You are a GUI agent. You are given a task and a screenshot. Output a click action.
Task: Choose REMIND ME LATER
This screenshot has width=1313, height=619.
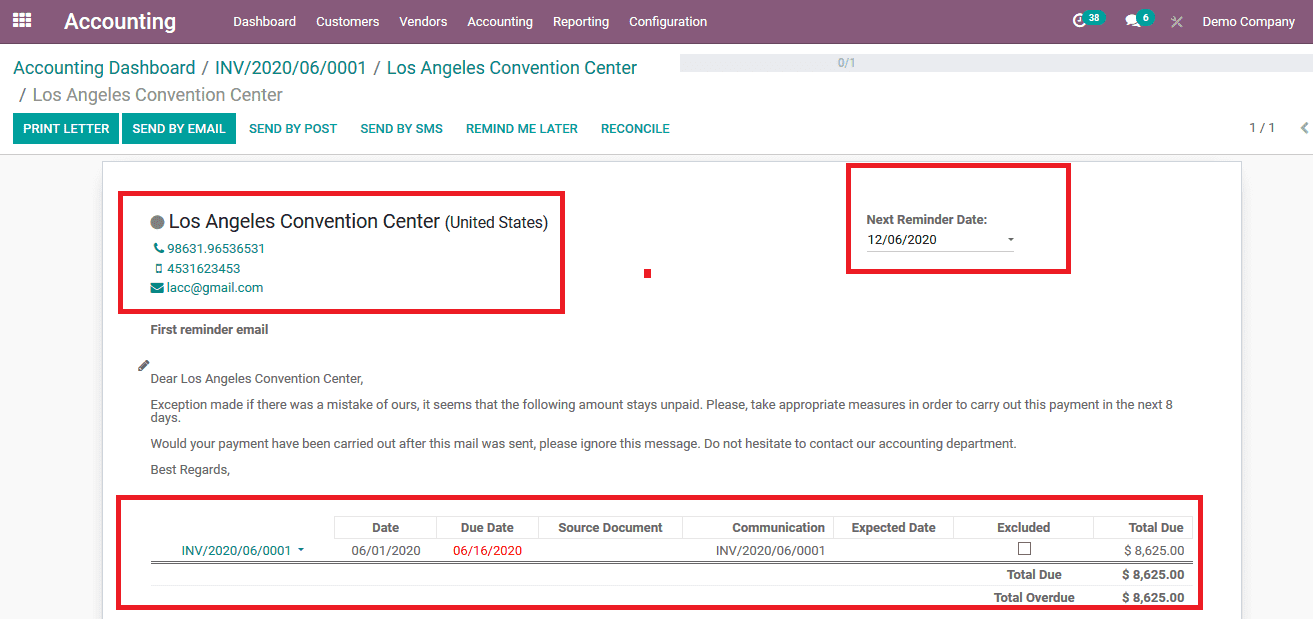coord(522,128)
